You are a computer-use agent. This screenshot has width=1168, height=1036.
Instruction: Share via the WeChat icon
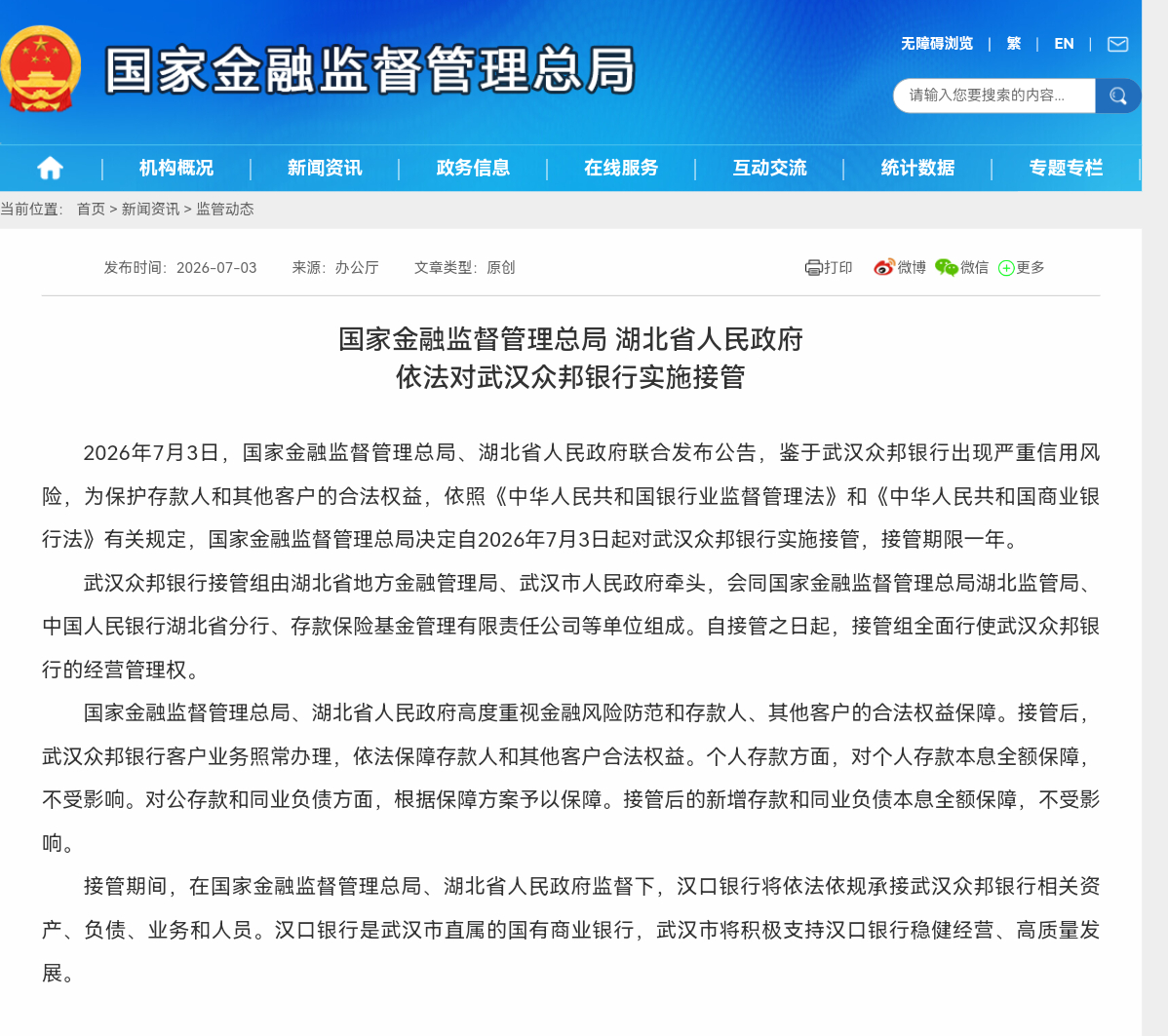click(946, 267)
